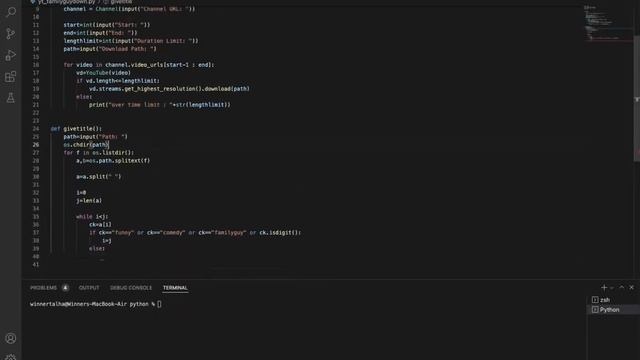
Task: Open the Accounts menu icon
Action: click(11, 338)
